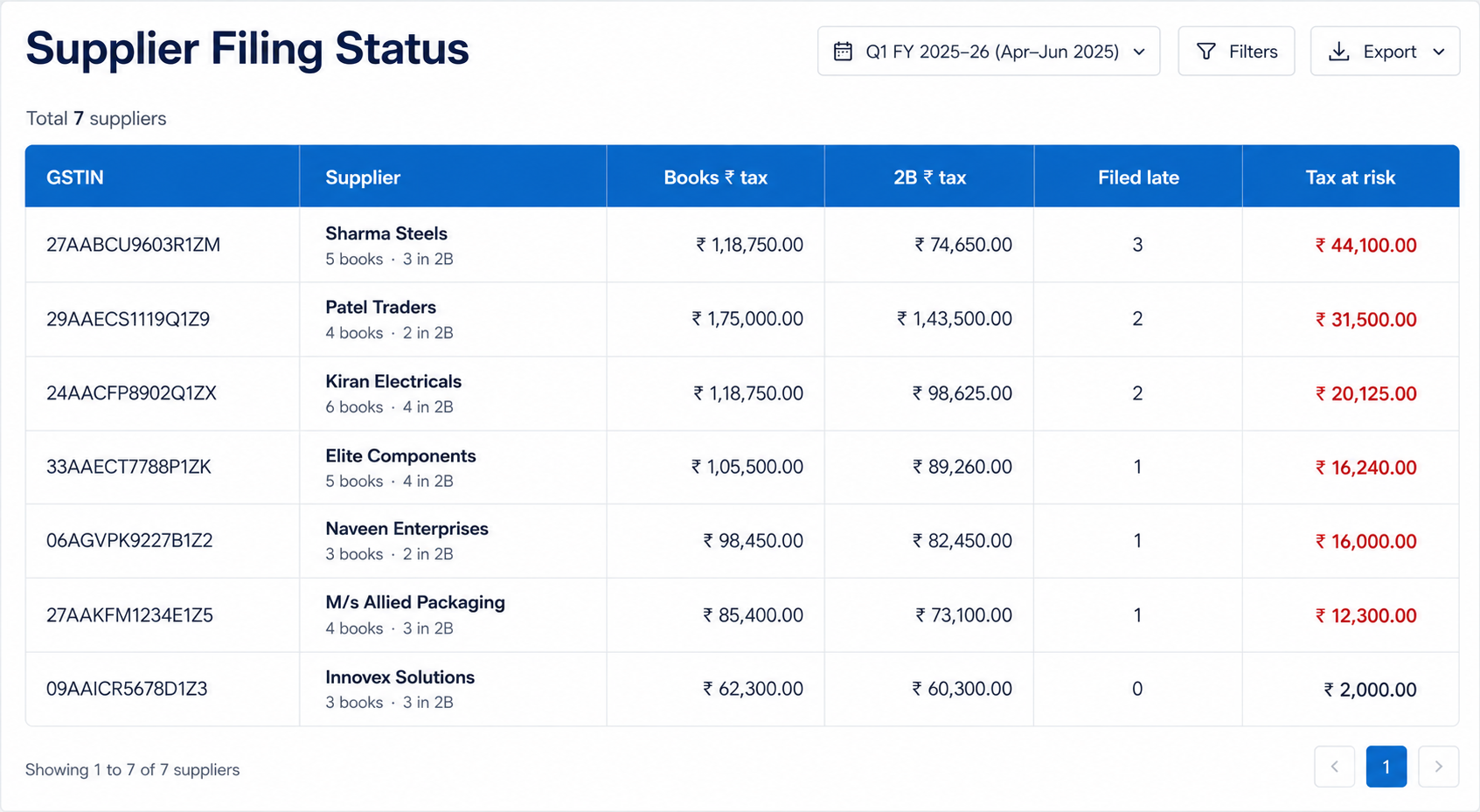
Task: Click books tax ₹ 98,450.00
Action: tap(753, 540)
